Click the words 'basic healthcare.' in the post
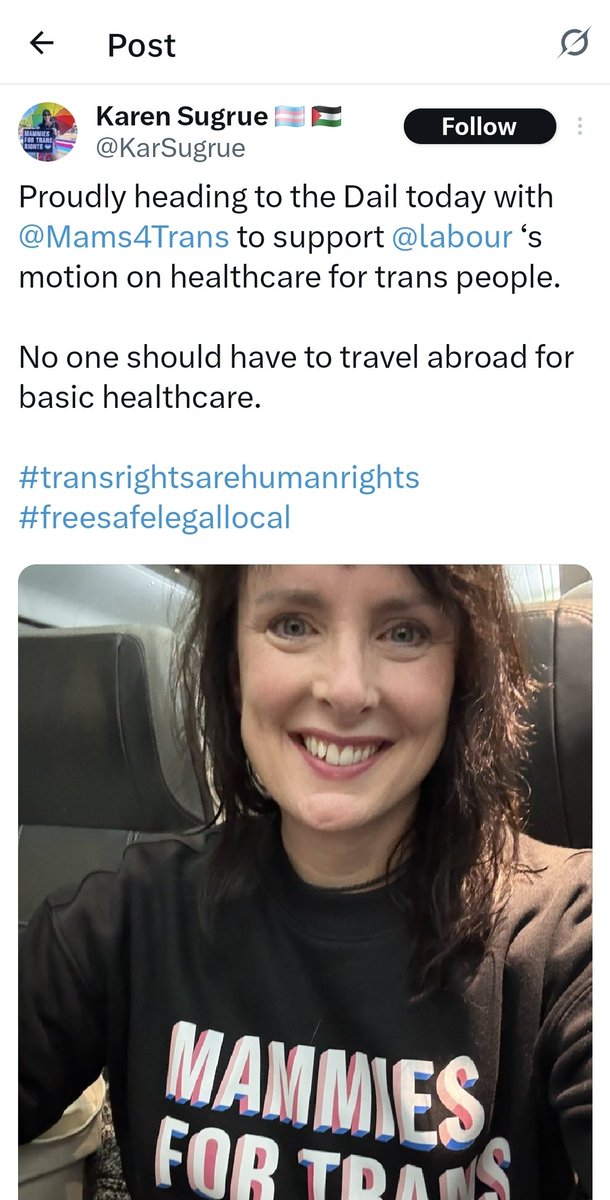610x1200 pixels. pos(139,397)
